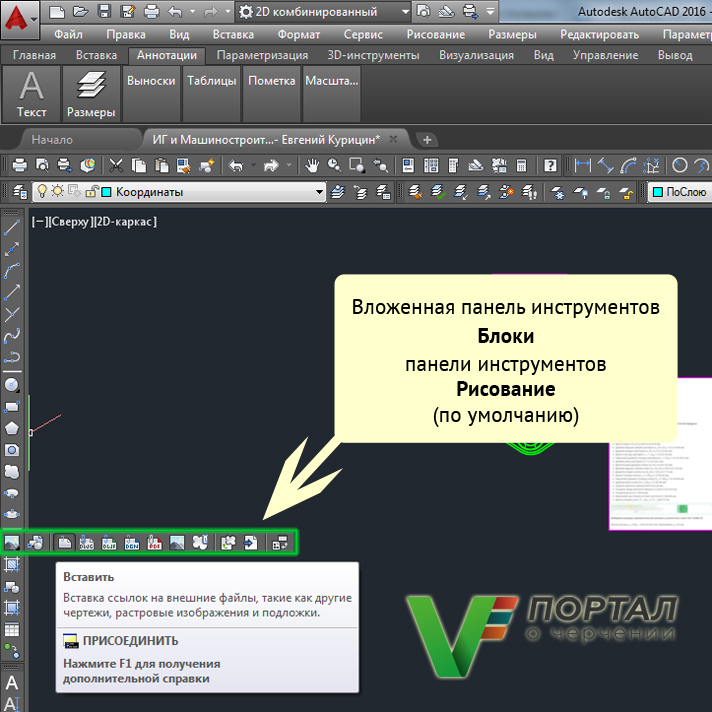Open the workspace dropdown '2D комбинированный'

[x=323, y=12]
